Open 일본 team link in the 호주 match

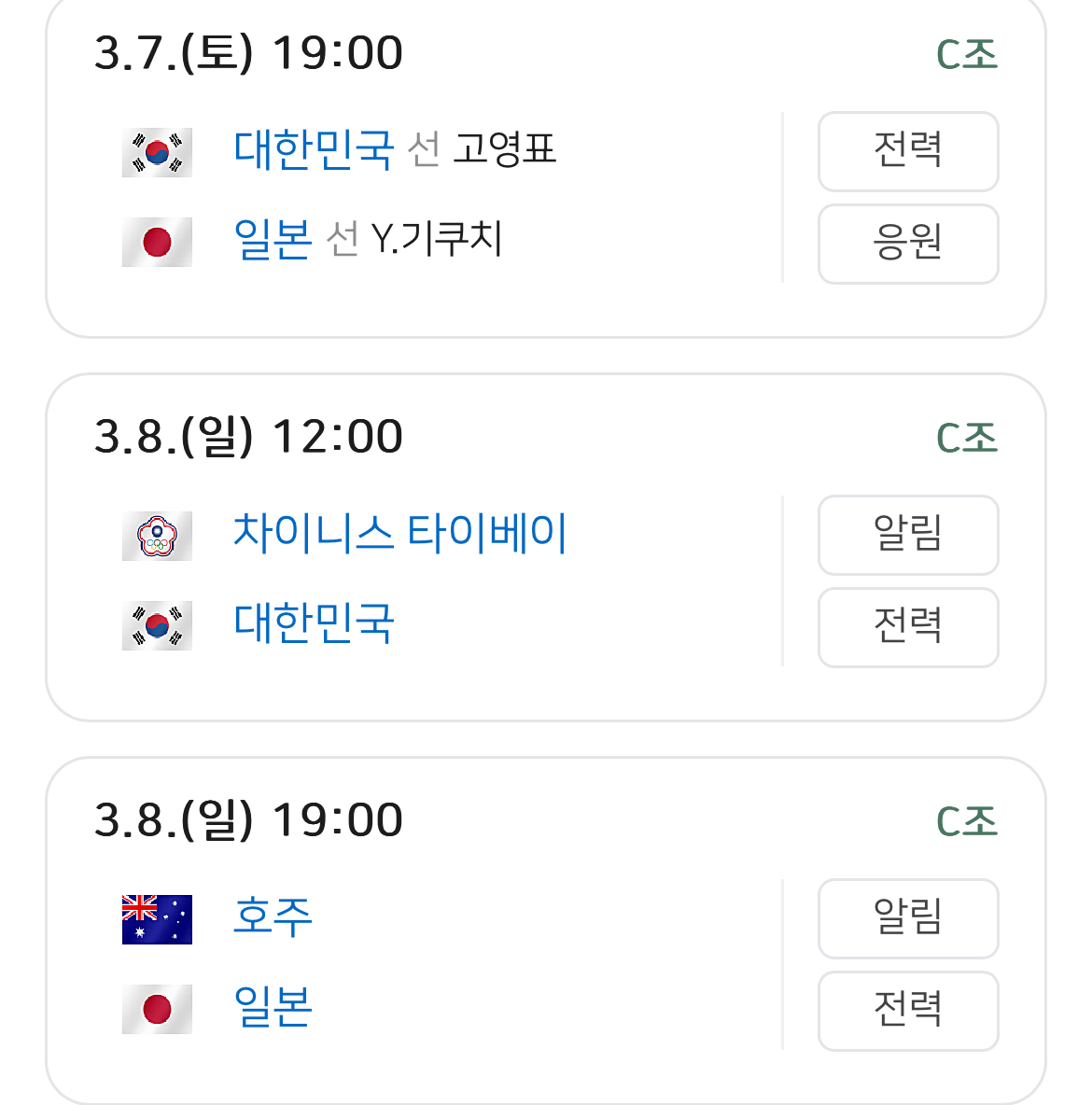click(273, 1006)
